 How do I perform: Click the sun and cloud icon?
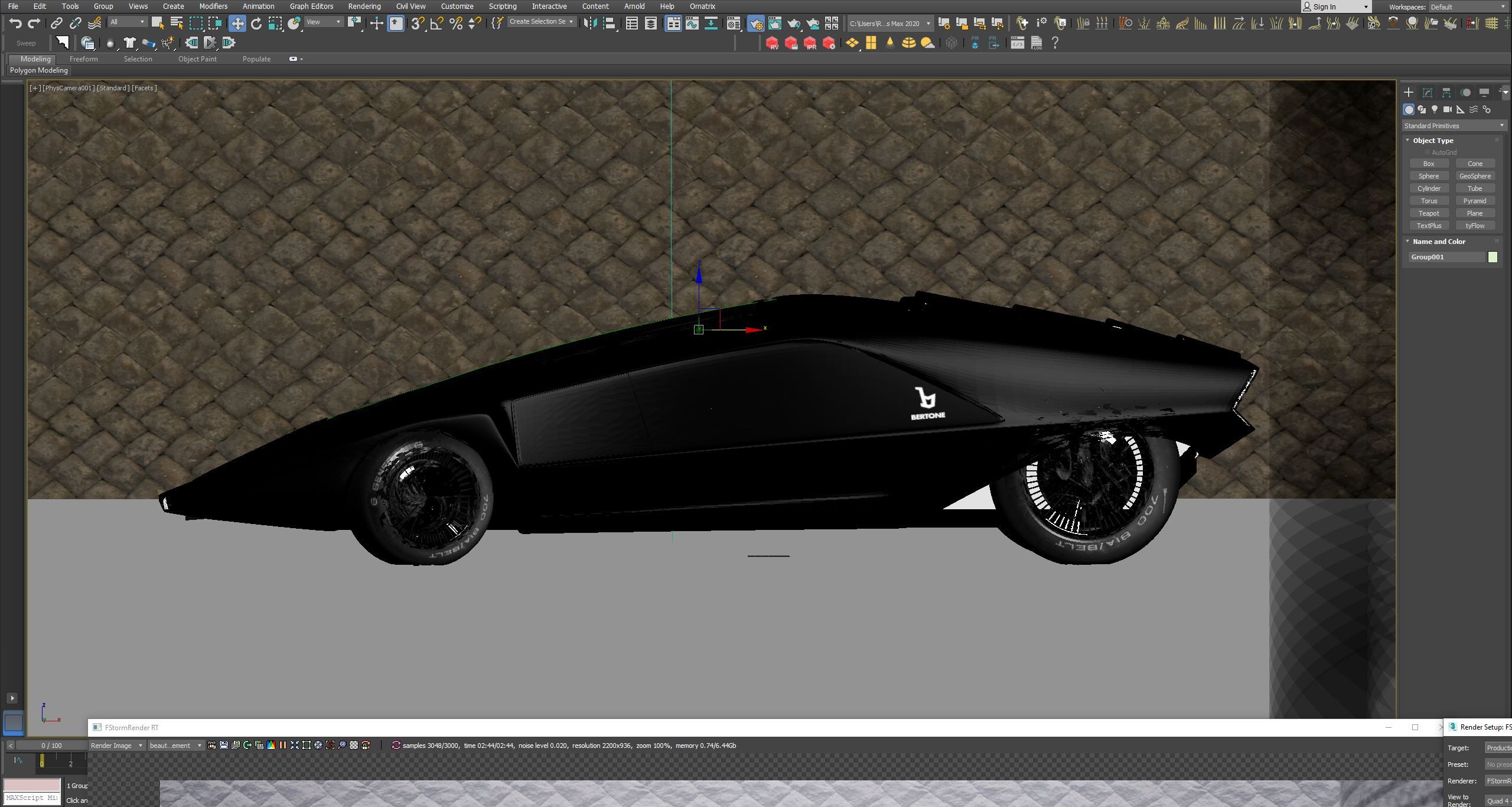(928, 43)
